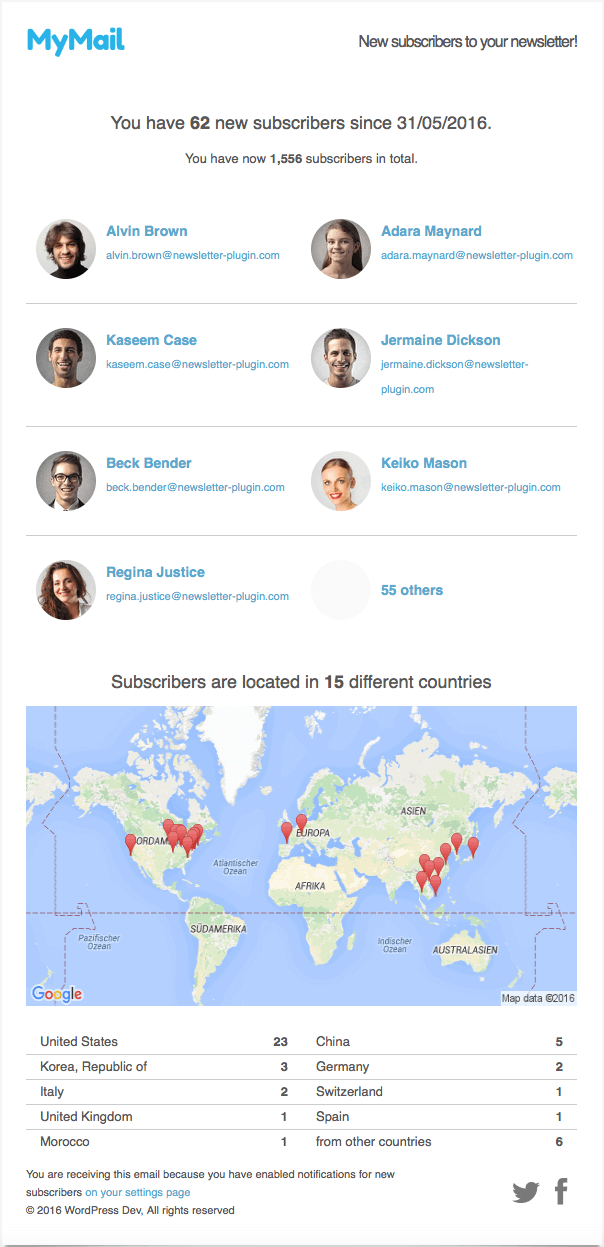Click the Kaseem Case name link
604x1247 pixels.
point(151,340)
